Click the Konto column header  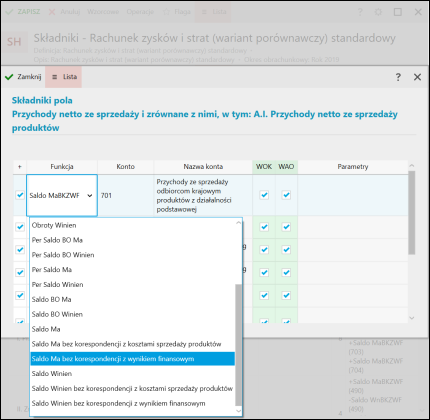coord(126,167)
